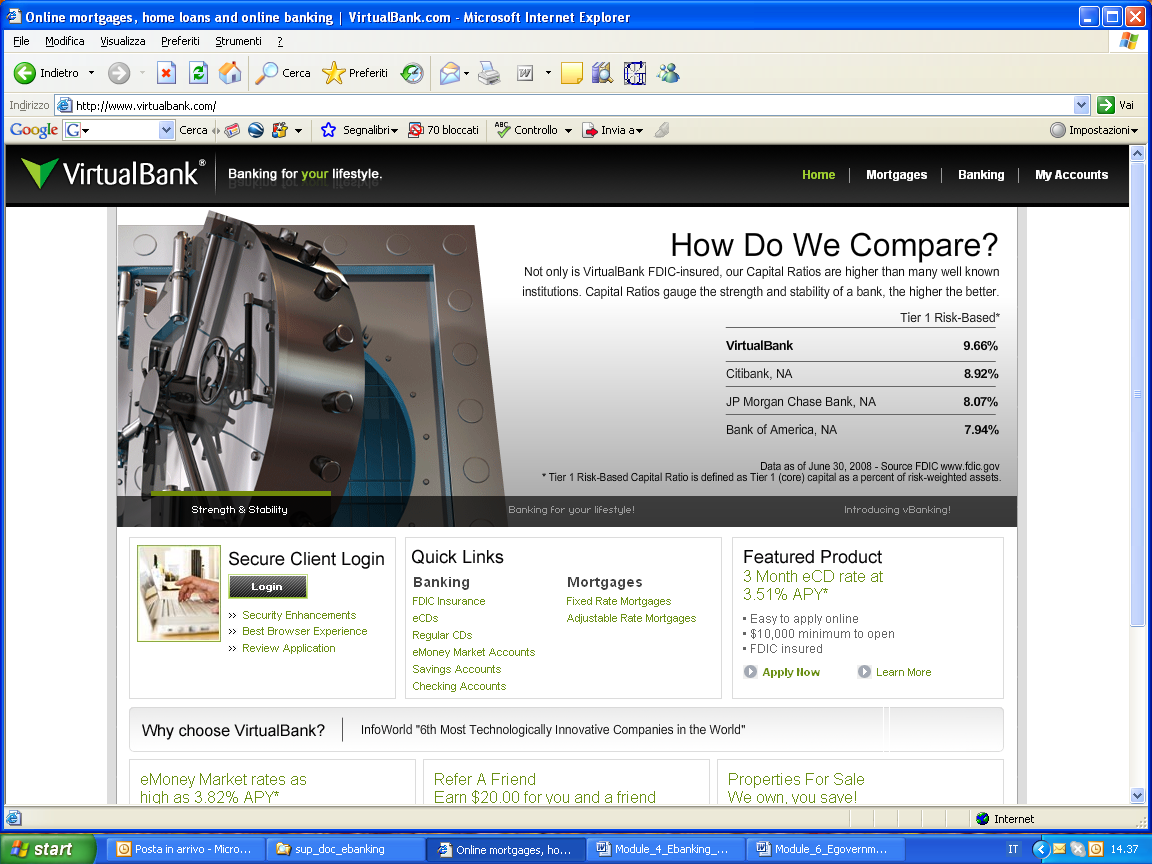Viewport: 1152px width, 864px height.
Task: Click the page scrollbar down arrow
Action: (x=1137, y=795)
